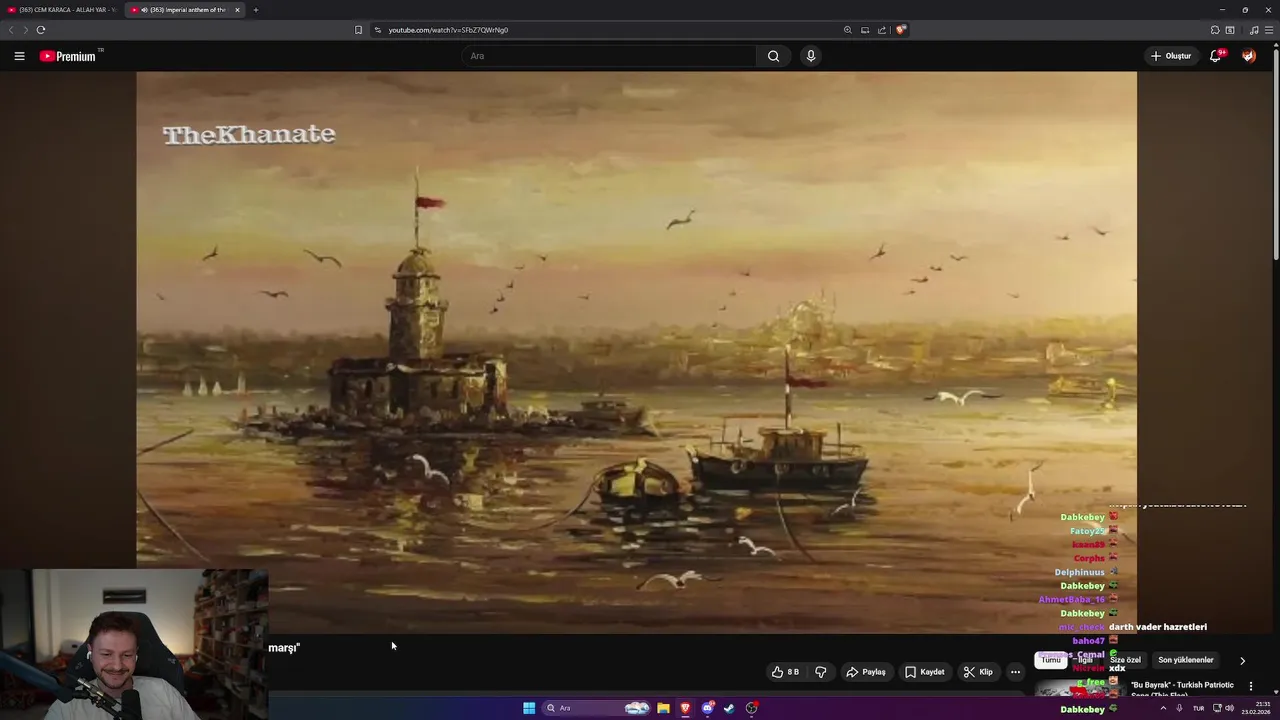Create a clip with Klip button
This screenshot has width=1280, height=720.
click(x=978, y=672)
